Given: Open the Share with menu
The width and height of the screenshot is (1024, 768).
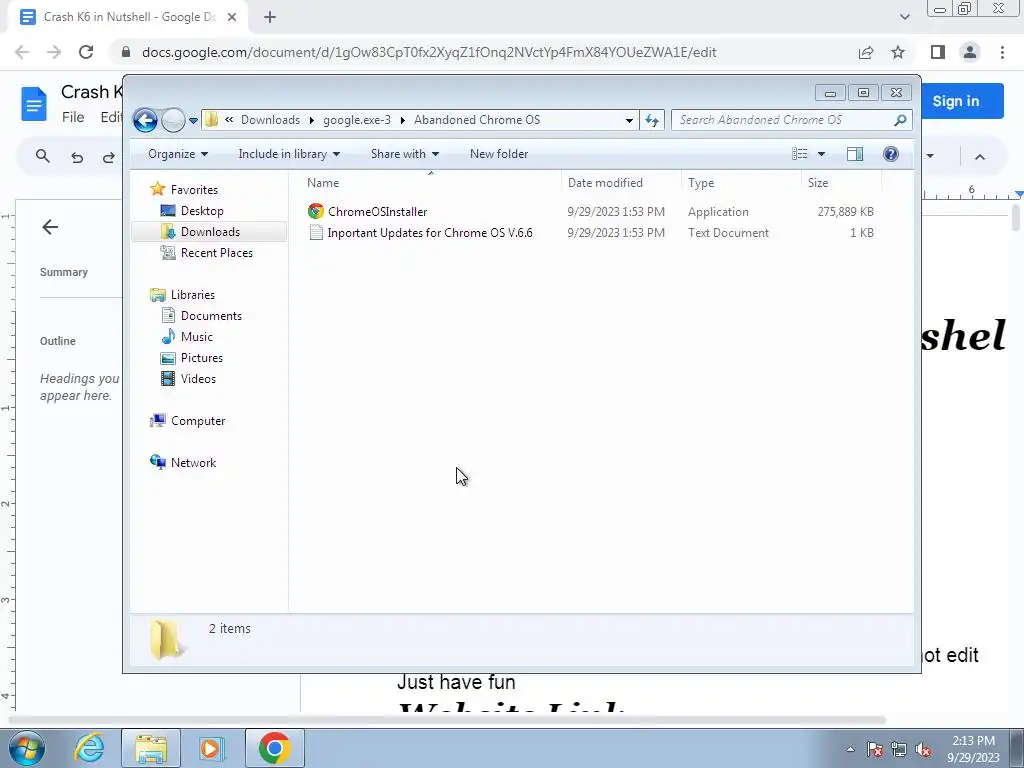Looking at the screenshot, I should click(x=405, y=154).
